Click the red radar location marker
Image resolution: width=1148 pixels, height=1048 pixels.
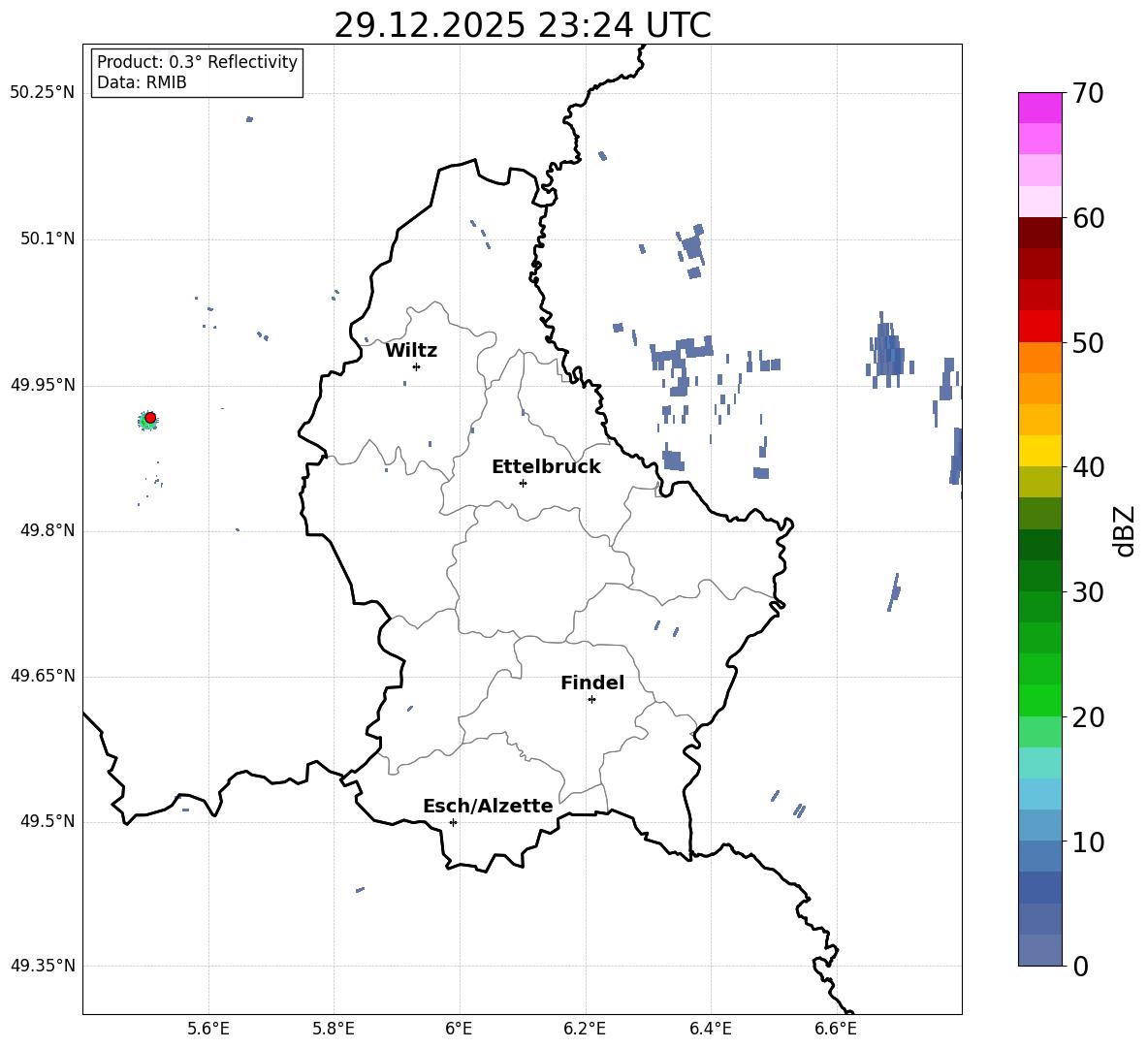(150, 418)
